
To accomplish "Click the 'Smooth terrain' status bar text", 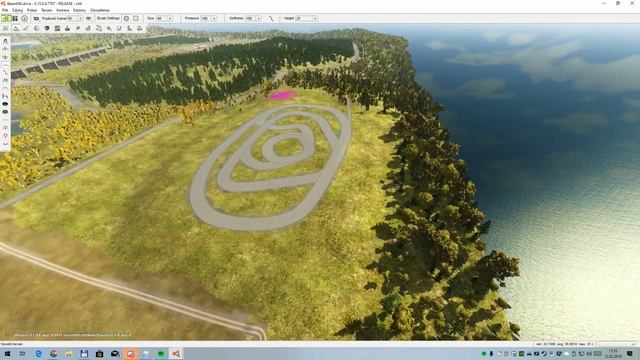I will tap(11, 344).
